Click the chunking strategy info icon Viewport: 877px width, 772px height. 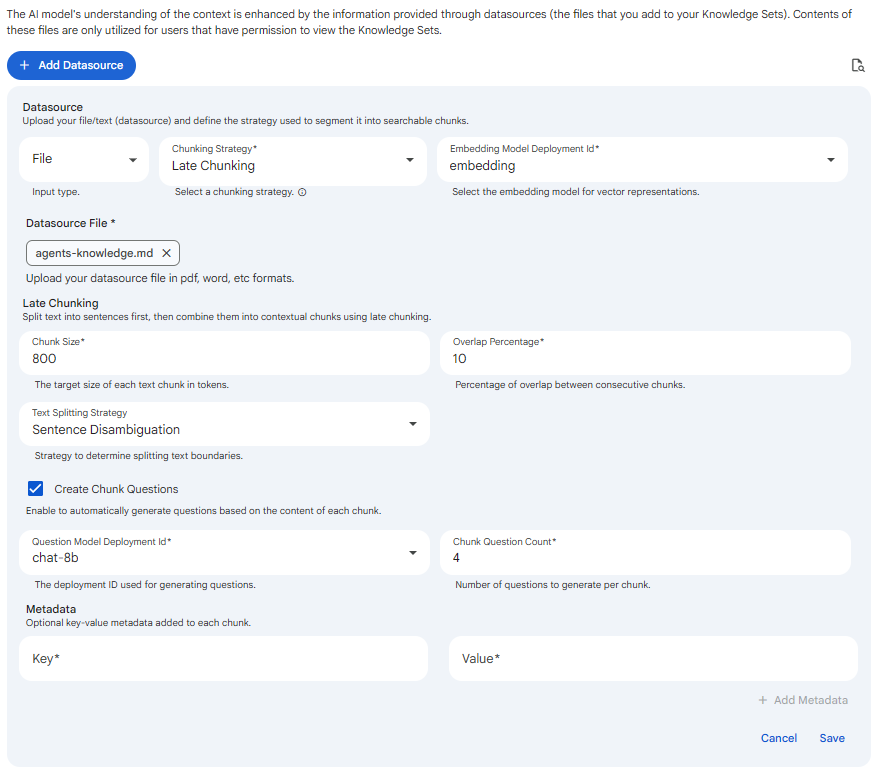tap(302, 192)
